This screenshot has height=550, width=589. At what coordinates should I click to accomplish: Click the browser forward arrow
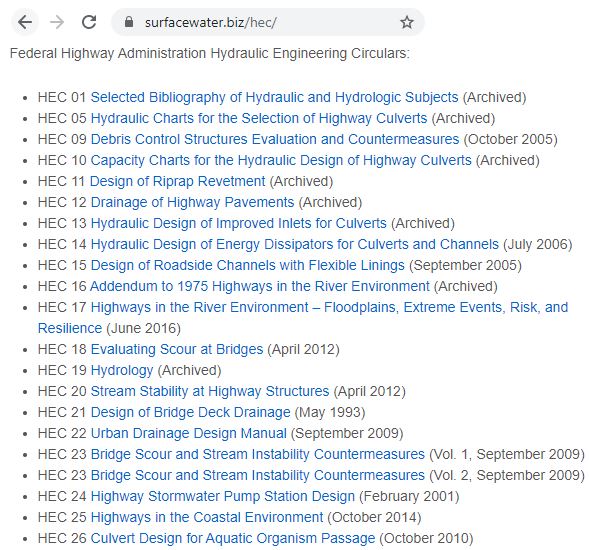click(57, 22)
